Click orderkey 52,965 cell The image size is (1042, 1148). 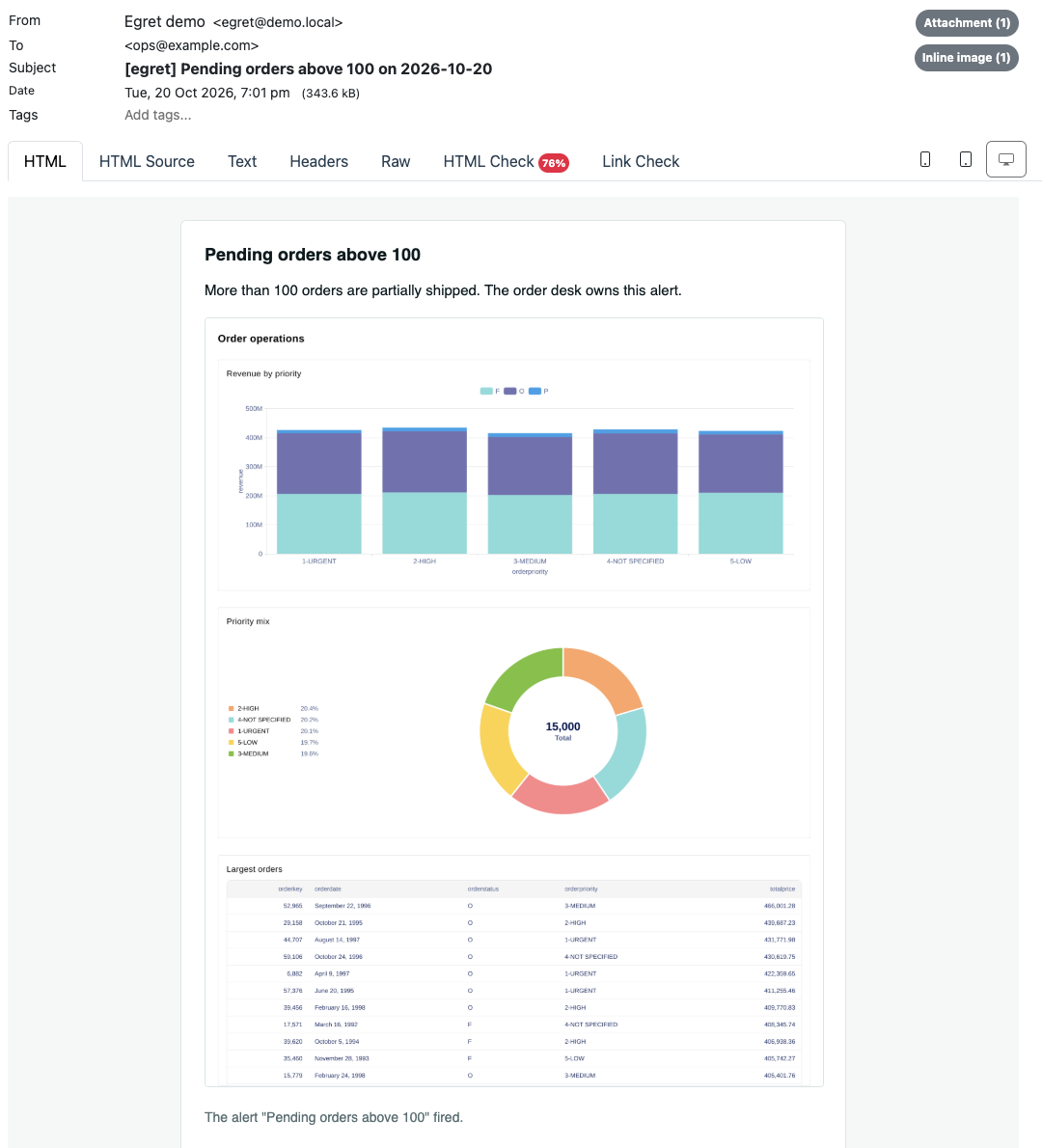point(292,906)
